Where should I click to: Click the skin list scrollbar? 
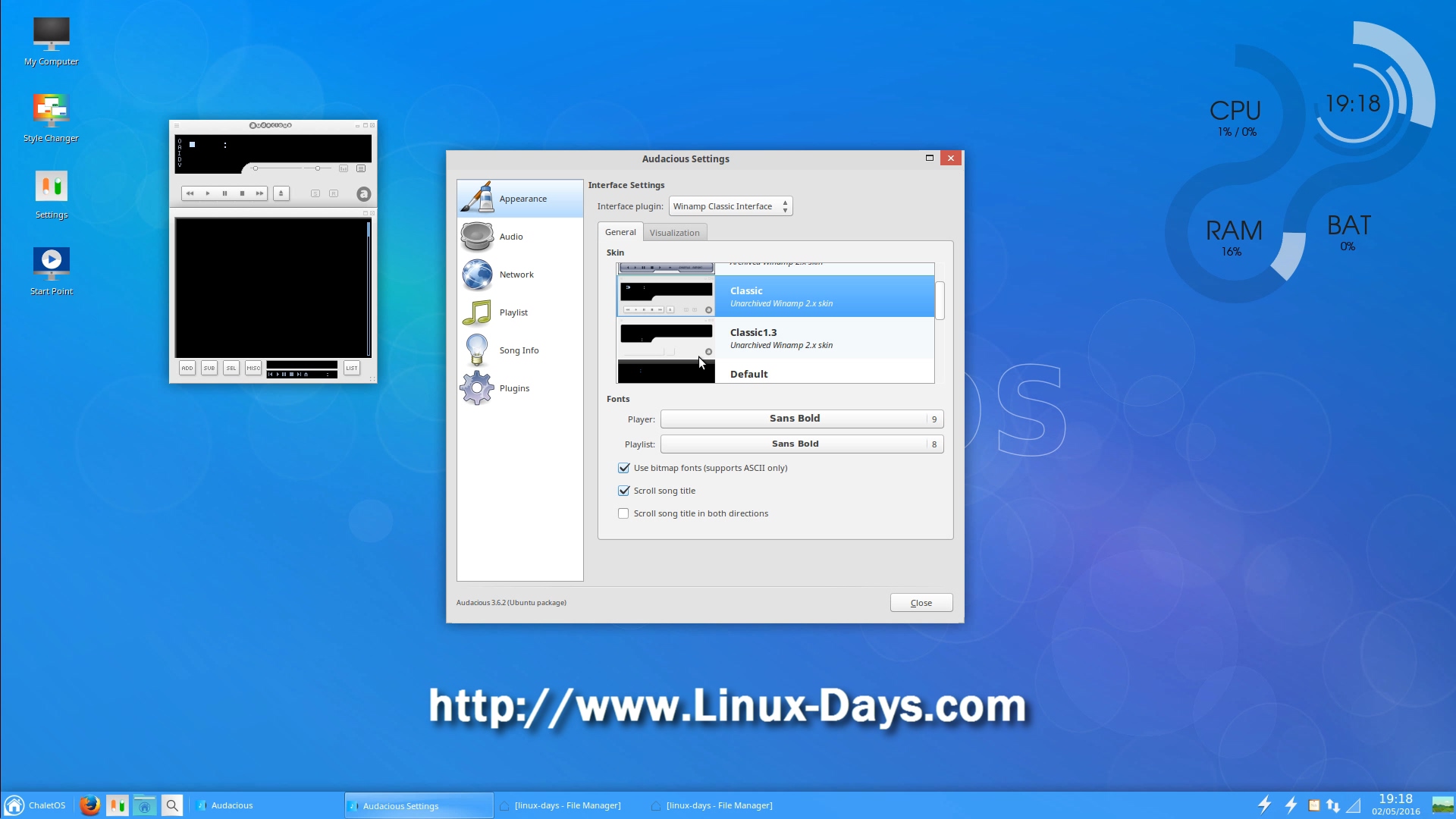point(940,301)
